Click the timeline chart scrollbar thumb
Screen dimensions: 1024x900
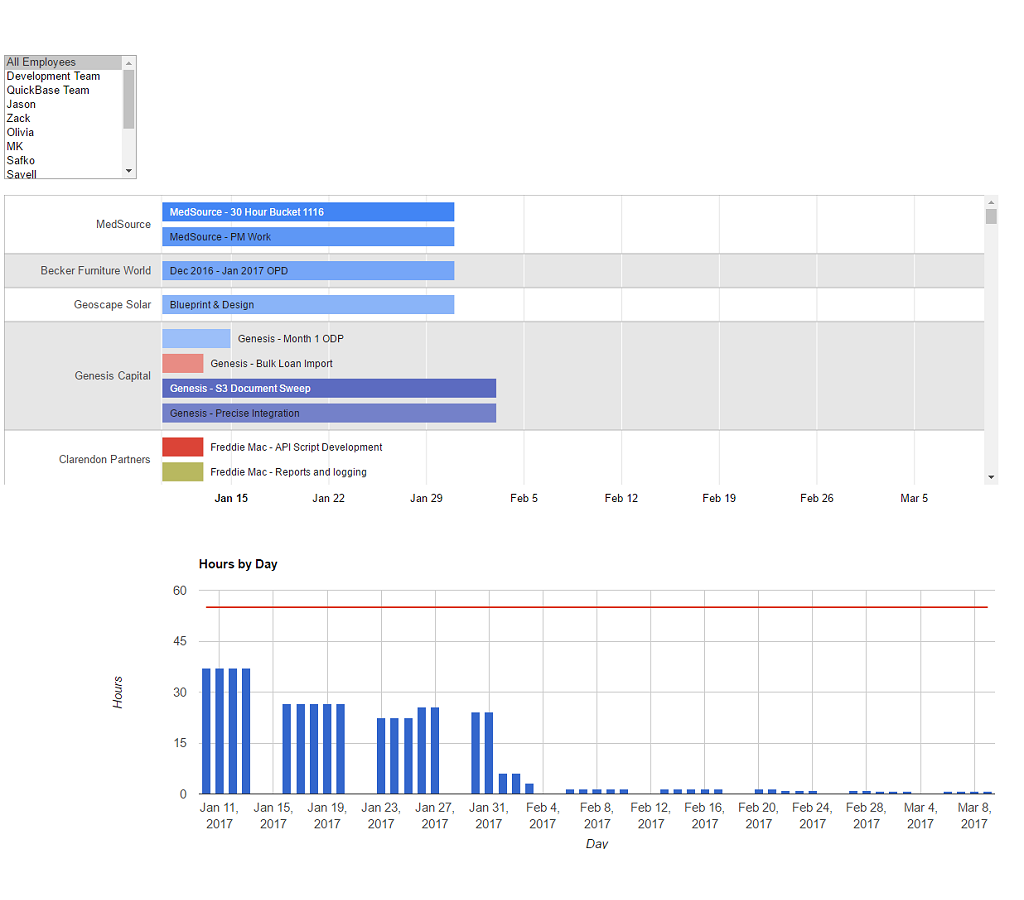[x=991, y=216]
